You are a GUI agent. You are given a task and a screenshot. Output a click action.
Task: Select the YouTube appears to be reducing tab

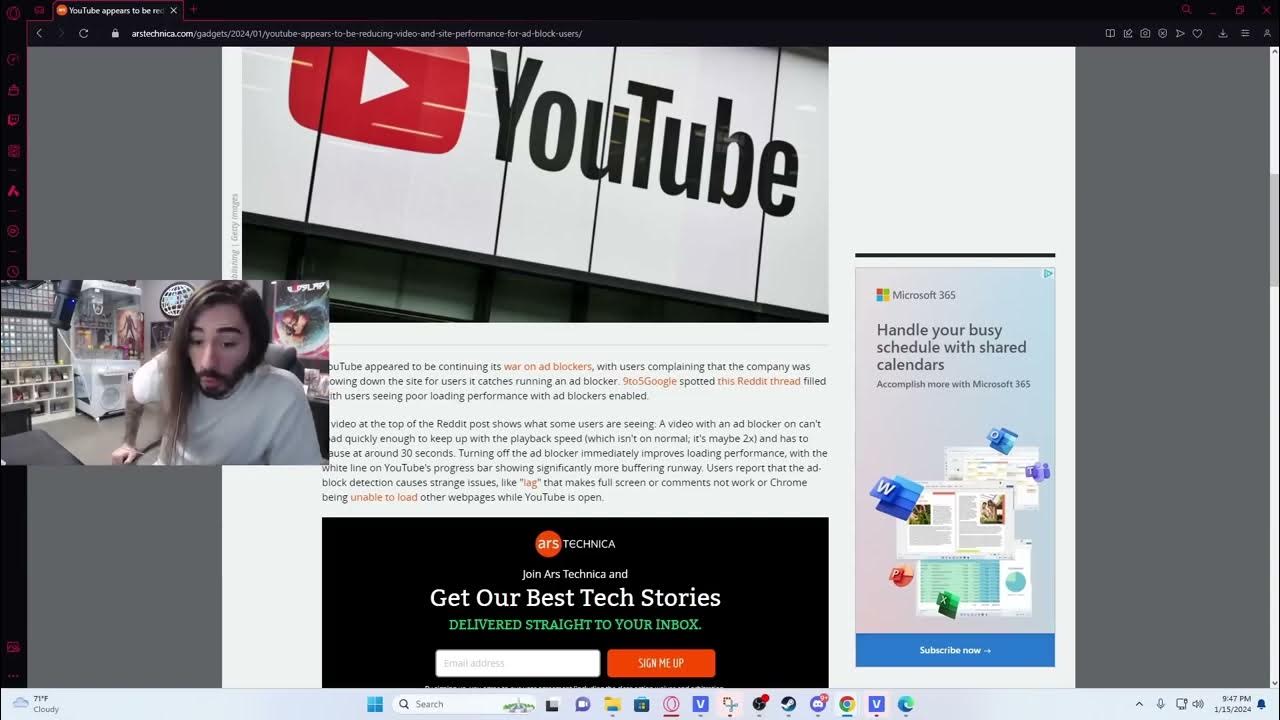coord(116,10)
